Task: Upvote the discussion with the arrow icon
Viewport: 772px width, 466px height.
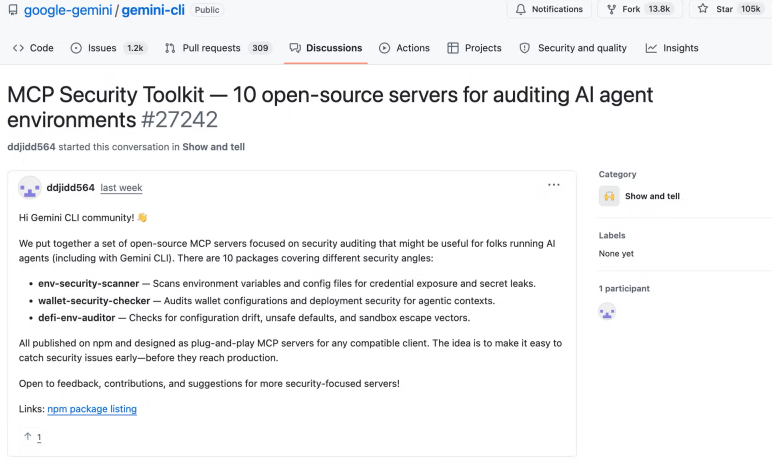Action: tap(28, 436)
